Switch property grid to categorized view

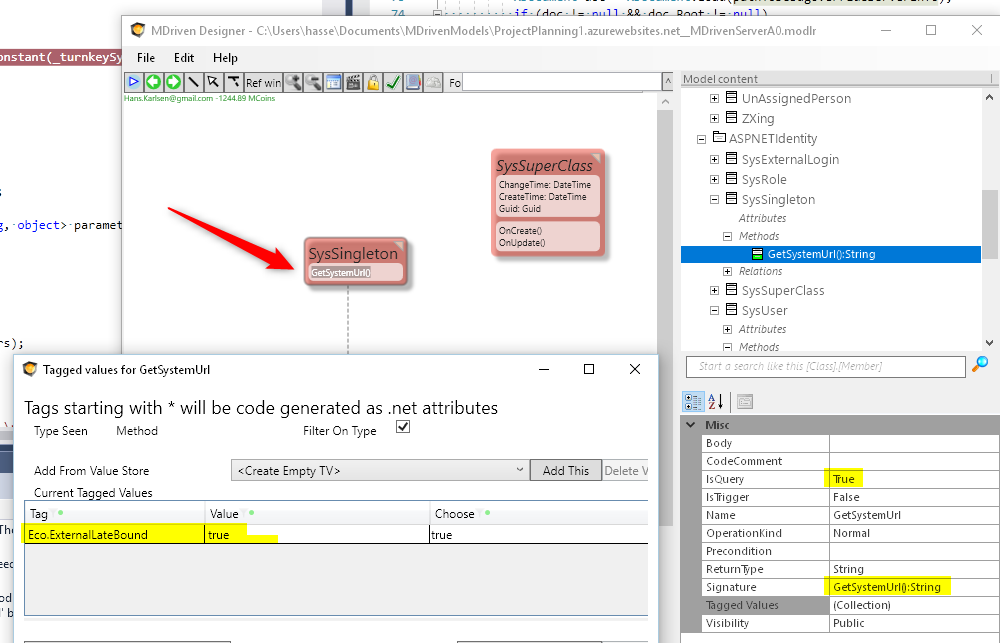point(693,401)
